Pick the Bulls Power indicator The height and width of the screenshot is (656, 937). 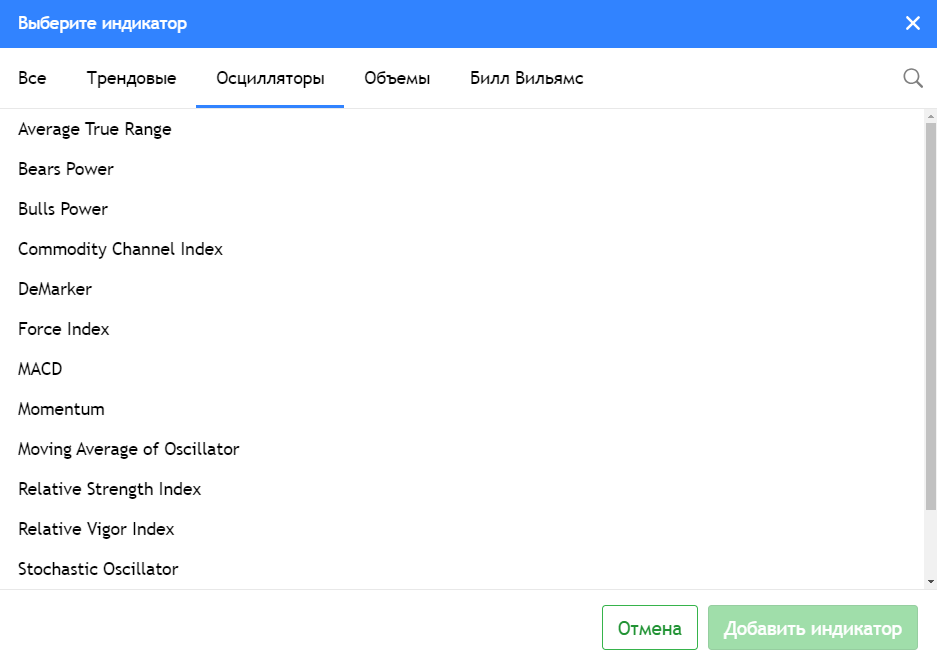(x=63, y=209)
